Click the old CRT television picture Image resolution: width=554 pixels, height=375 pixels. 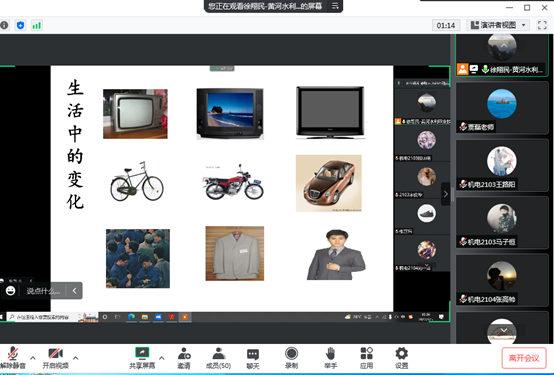coord(135,114)
